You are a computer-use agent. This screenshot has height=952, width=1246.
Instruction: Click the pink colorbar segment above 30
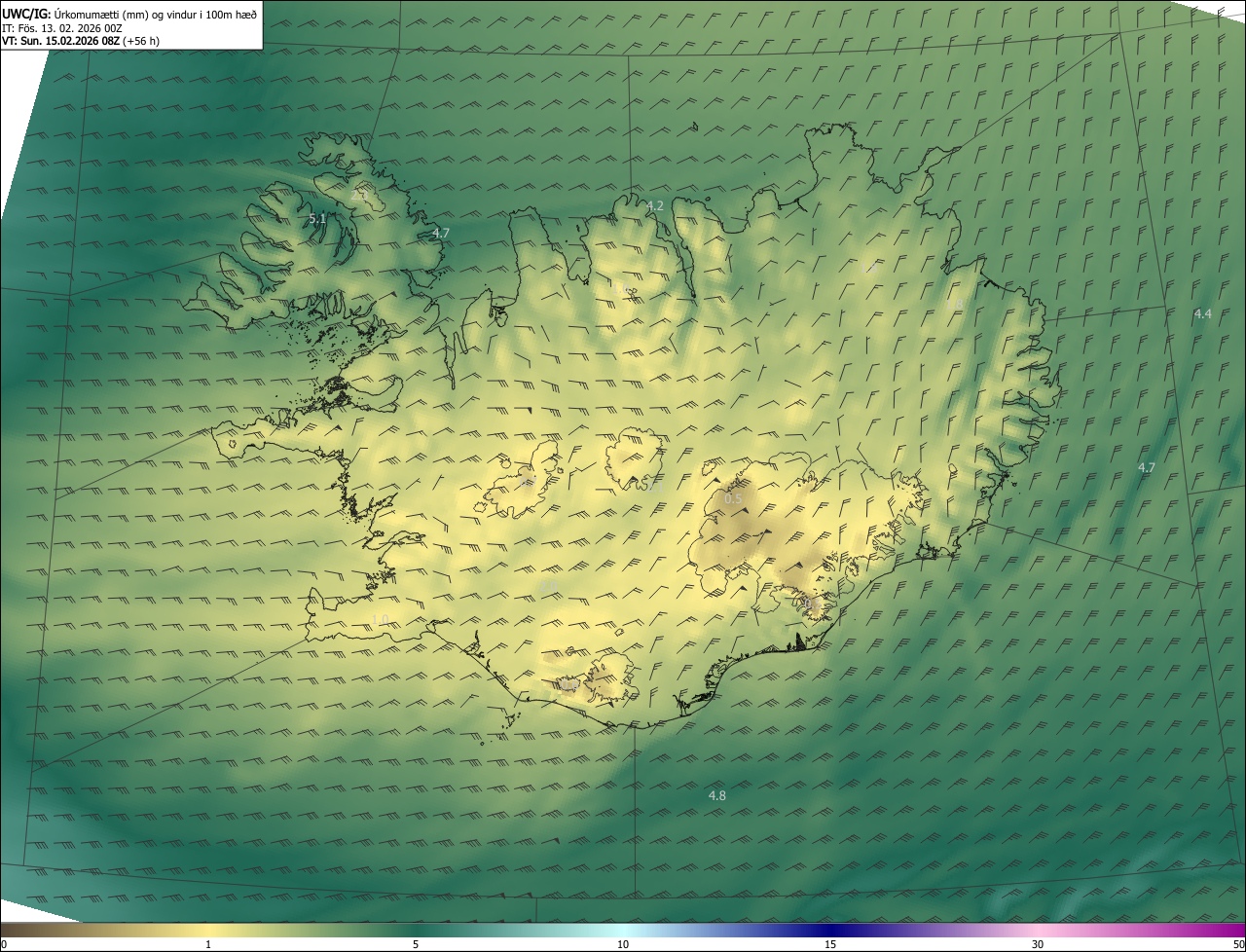coord(1038,930)
